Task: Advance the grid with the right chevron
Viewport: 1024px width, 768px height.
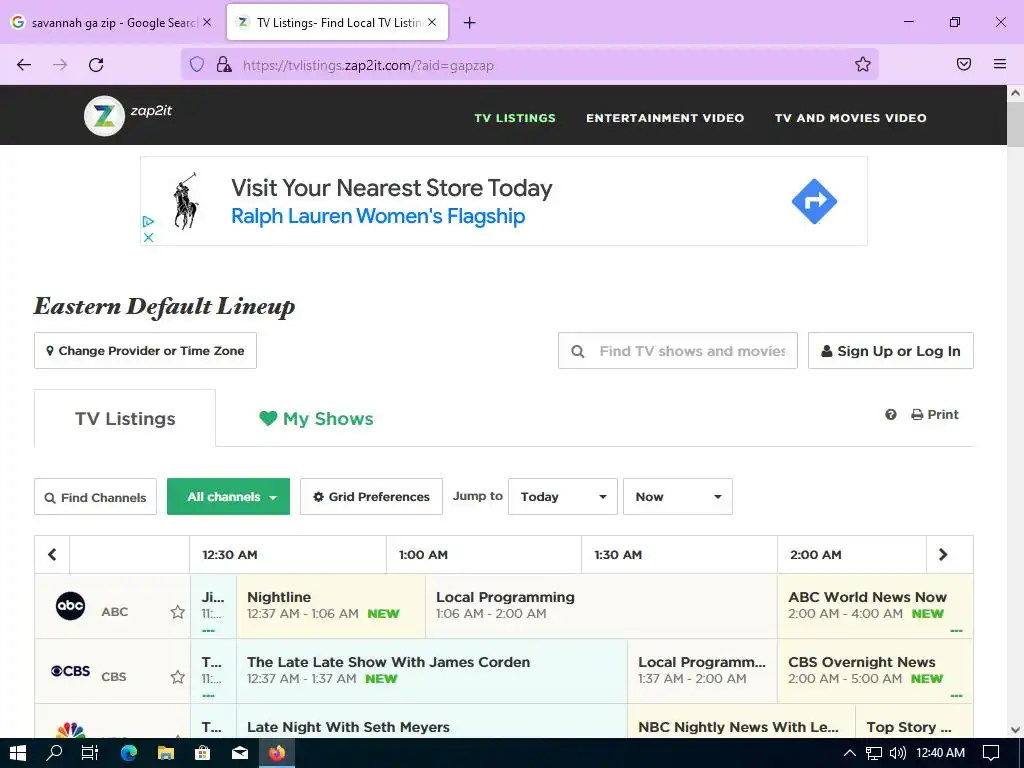Action: [943, 554]
